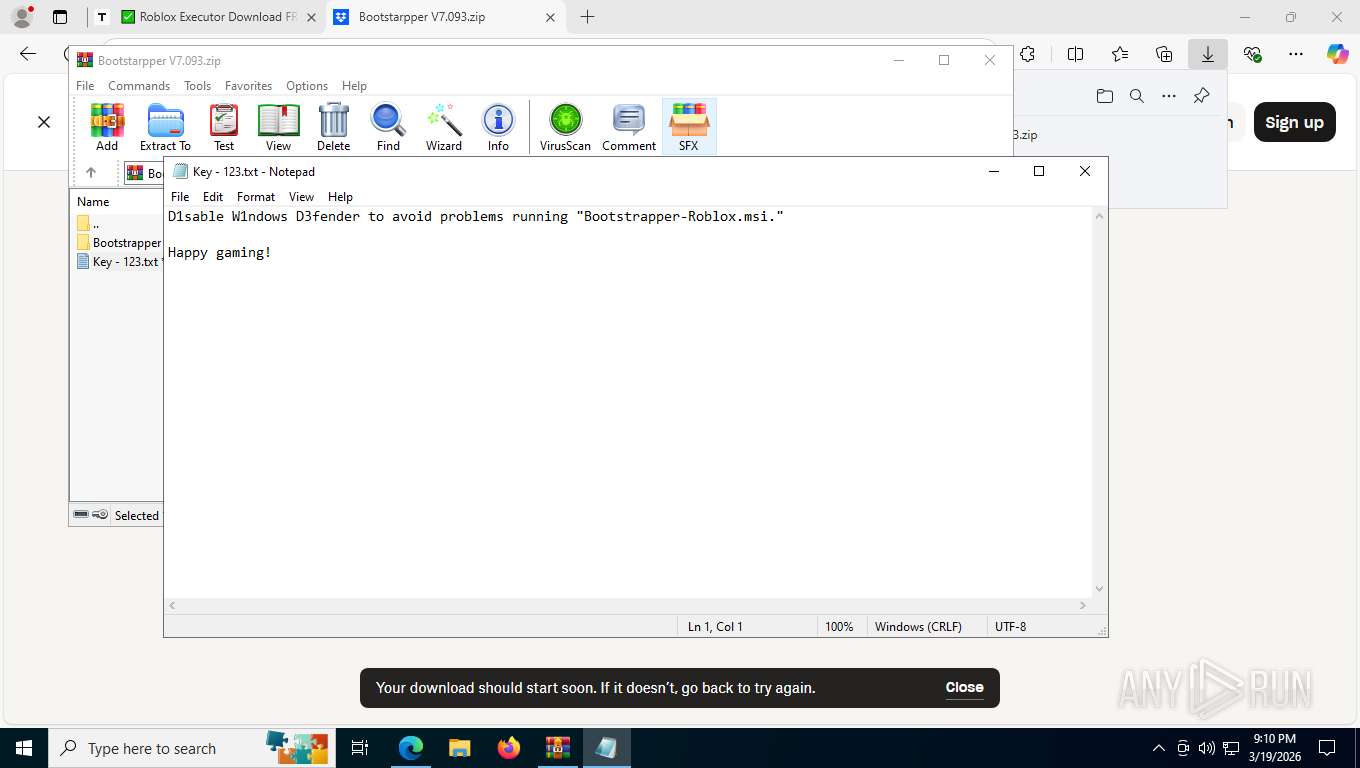Screen dimensions: 1360x768
Task: Pin the downloads panel
Action: pyautogui.click(x=1202, y=96)
